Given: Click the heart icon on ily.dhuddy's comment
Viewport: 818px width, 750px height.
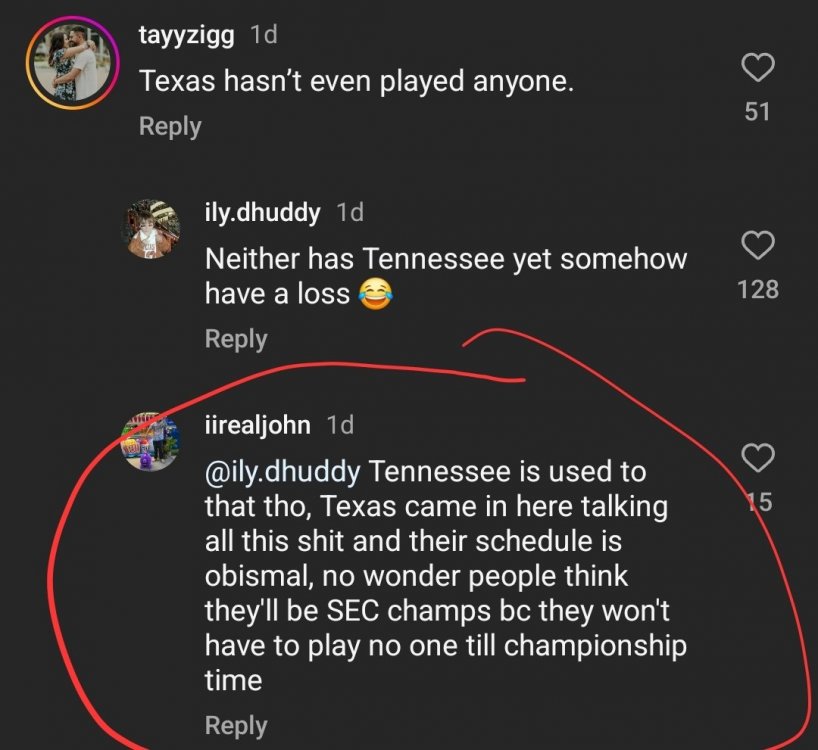Looking at the screenshot, I should (759, 245).
